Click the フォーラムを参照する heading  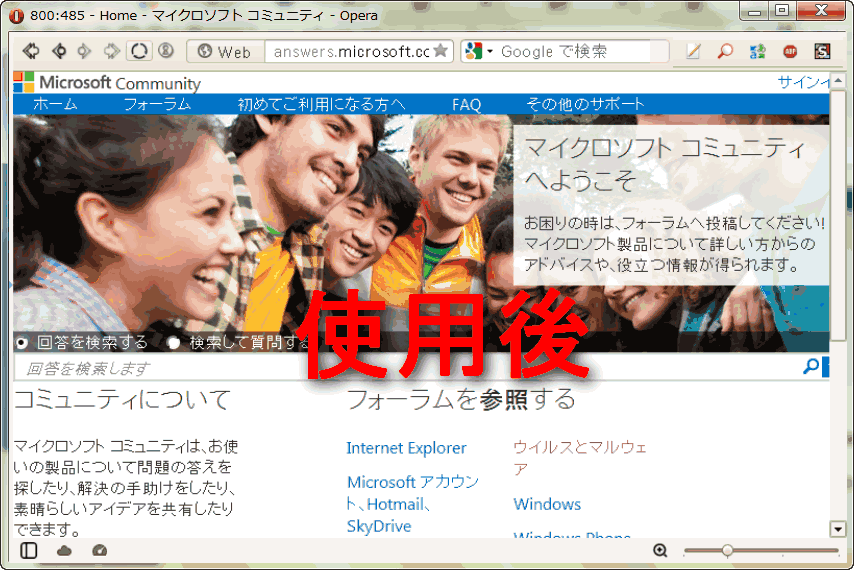[x=461, y=400]
